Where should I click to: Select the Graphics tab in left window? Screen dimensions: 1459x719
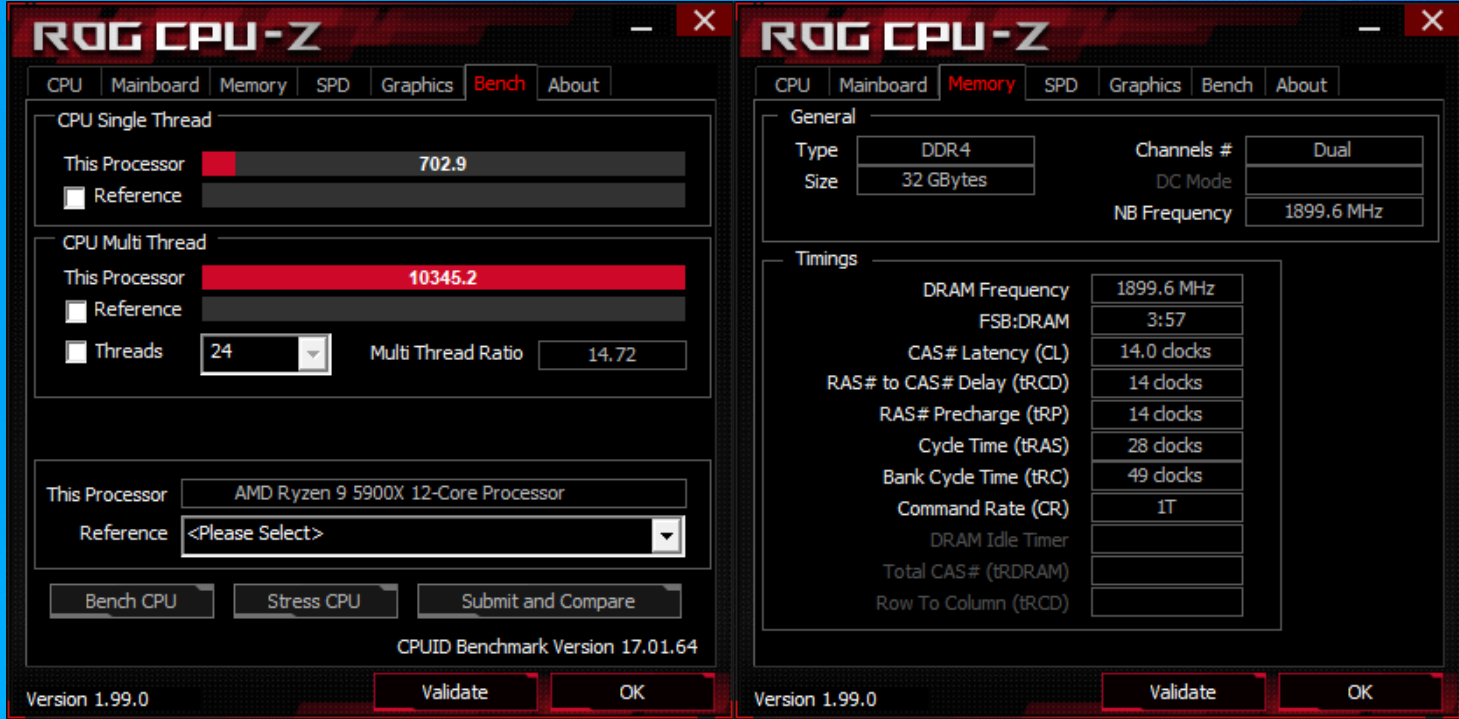417,85
